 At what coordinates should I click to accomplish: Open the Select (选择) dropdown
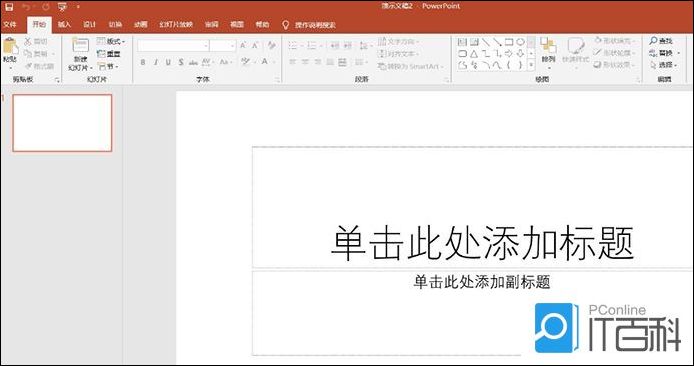click(664, 65)
